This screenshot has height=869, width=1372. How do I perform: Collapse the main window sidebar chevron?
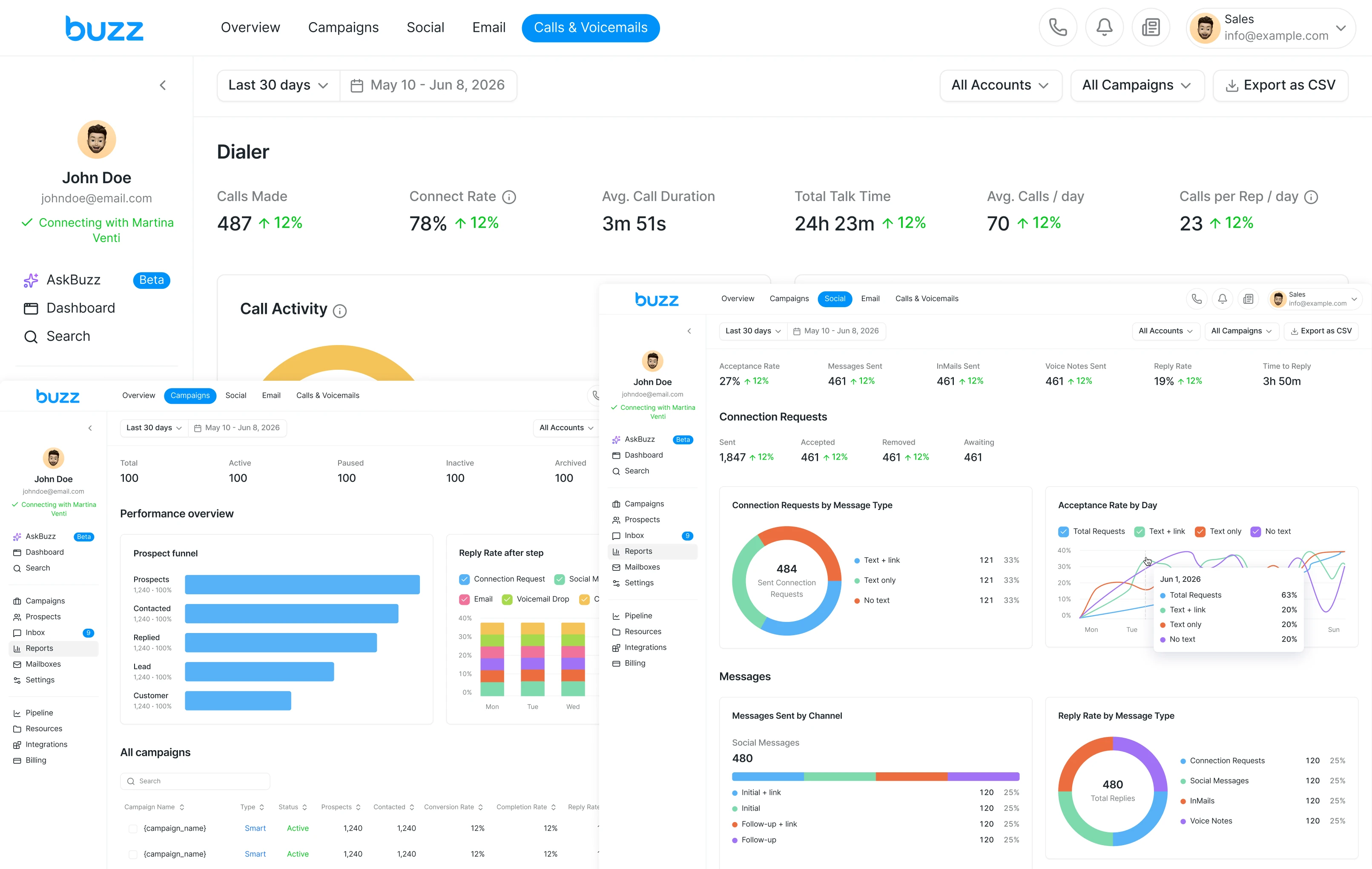tap(163, 86)
